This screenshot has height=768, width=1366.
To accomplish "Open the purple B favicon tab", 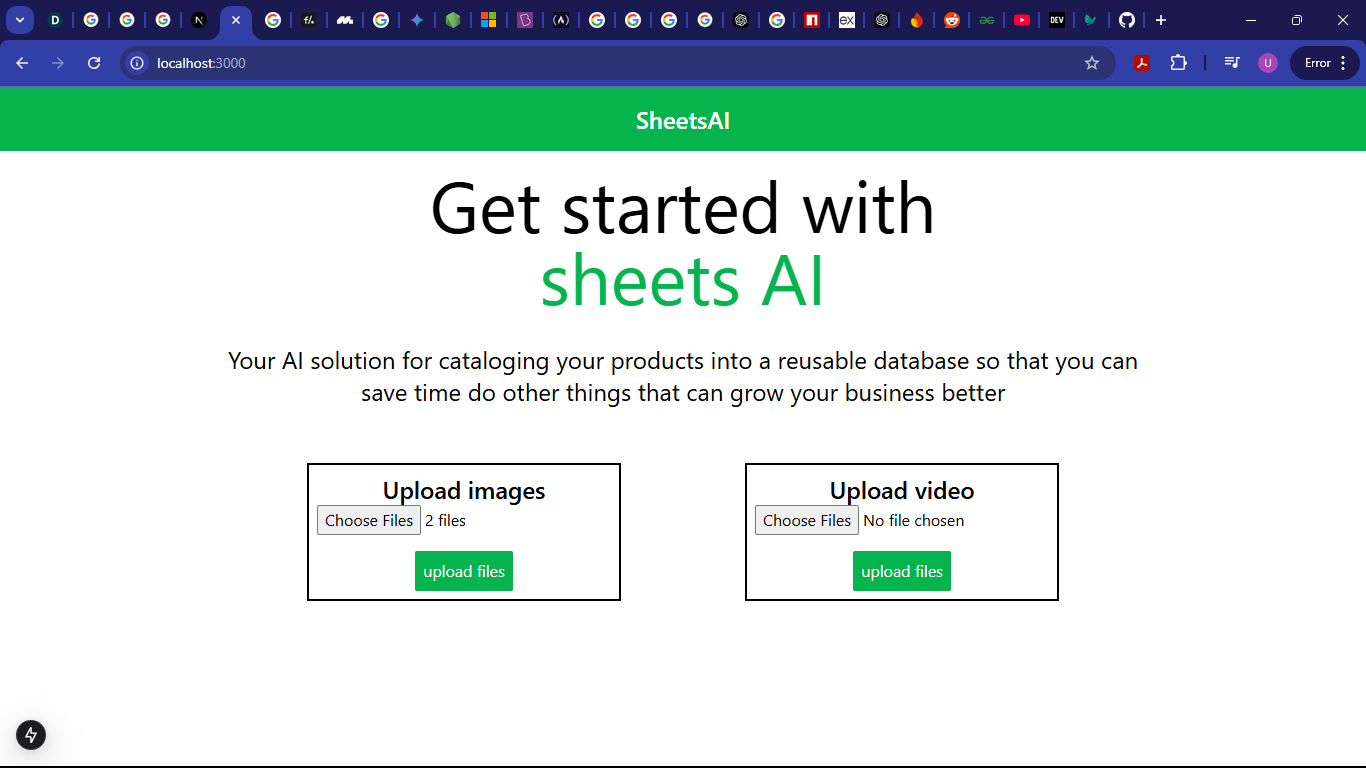I will (x=525, y=20).
